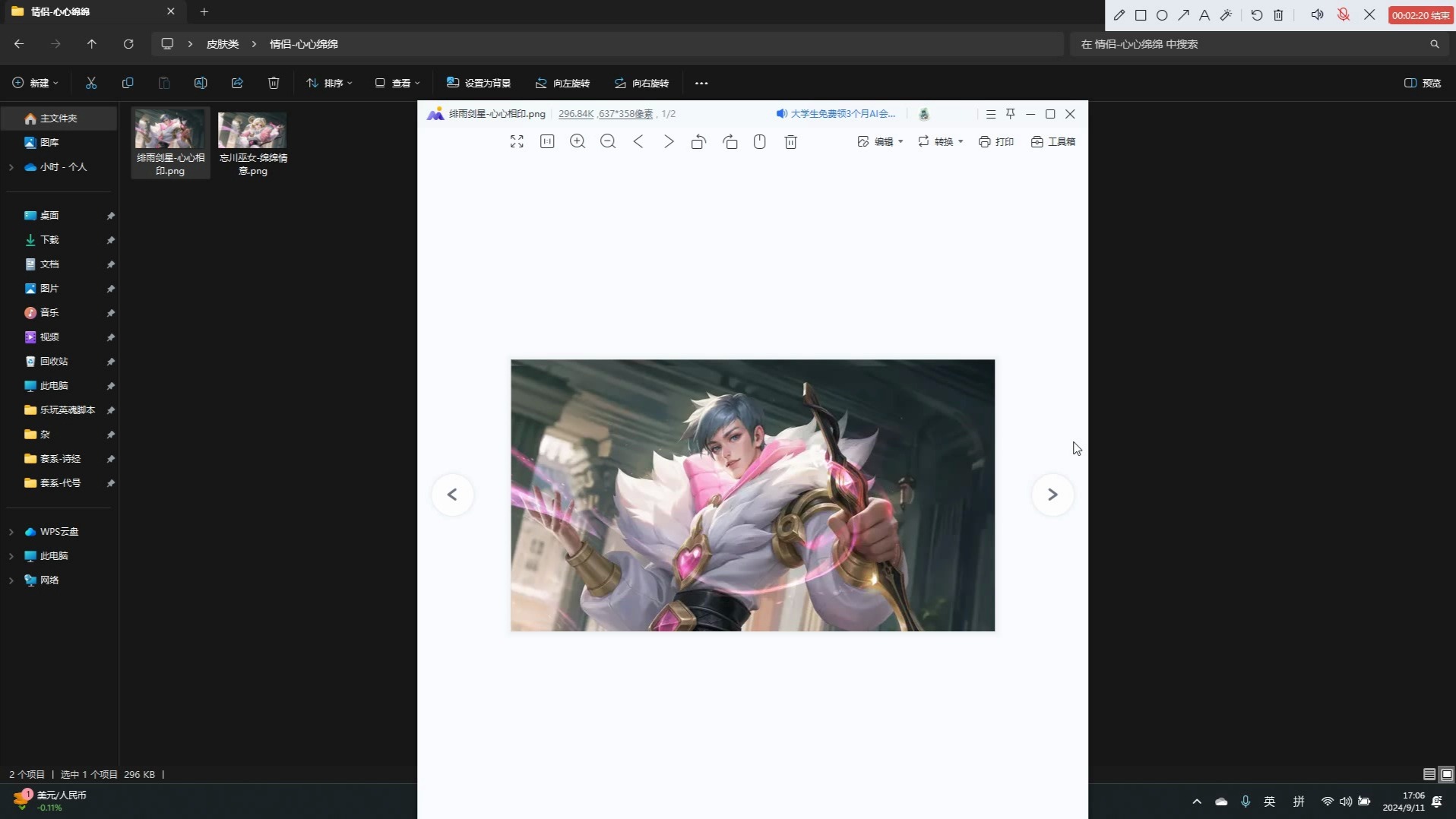Click the share icon in Explorer toolbar
1456x819 pixels.
(237, 83)
